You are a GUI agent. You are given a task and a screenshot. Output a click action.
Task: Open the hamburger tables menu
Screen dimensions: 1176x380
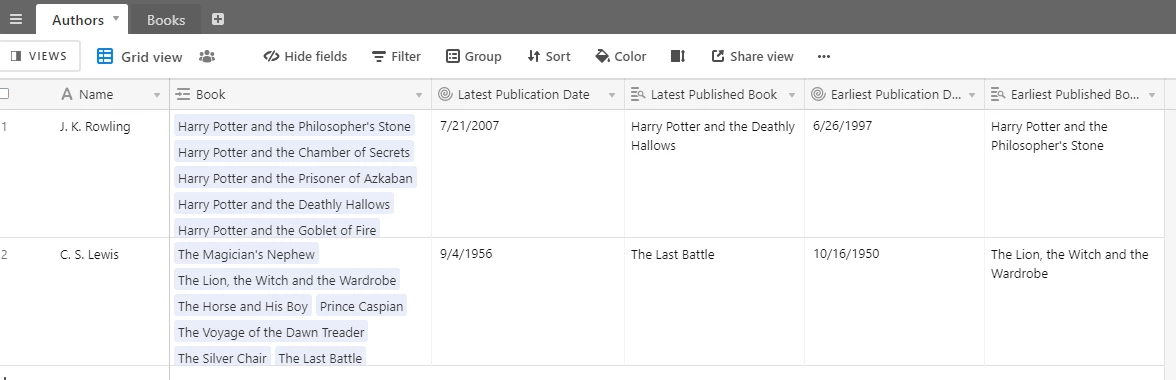pos(16,19)
